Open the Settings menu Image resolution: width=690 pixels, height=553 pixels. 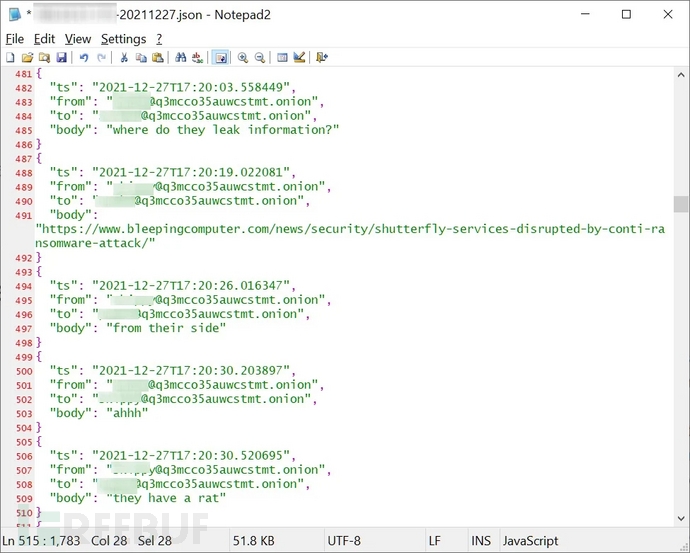[x=123, y=38]
